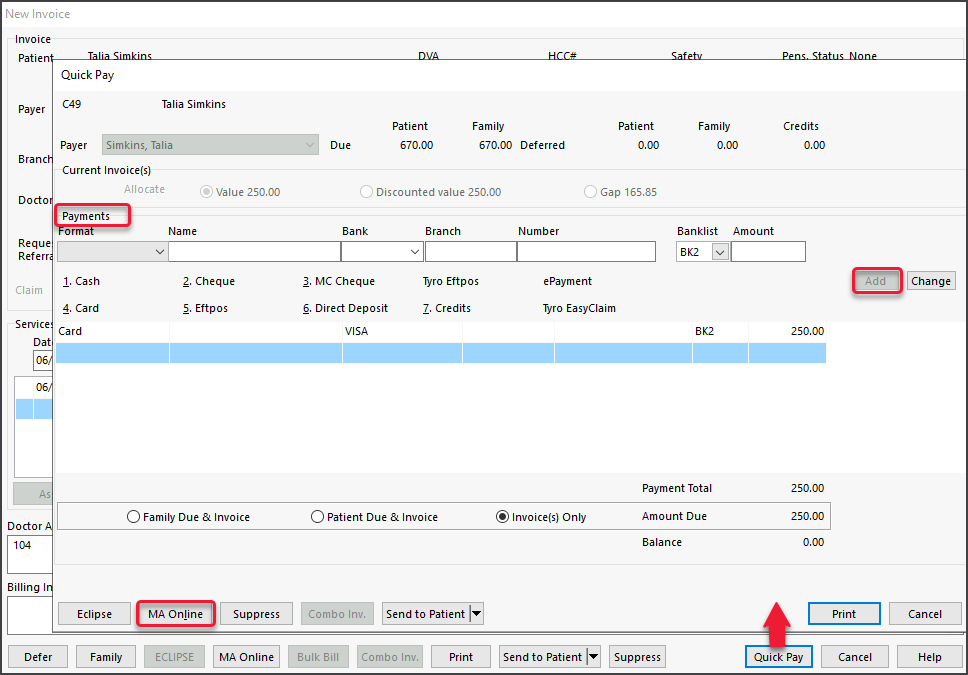Choose the ePayment payment type
Image resolution: width=968 pixels, height=675 pixels.
(x=567, y=281)
